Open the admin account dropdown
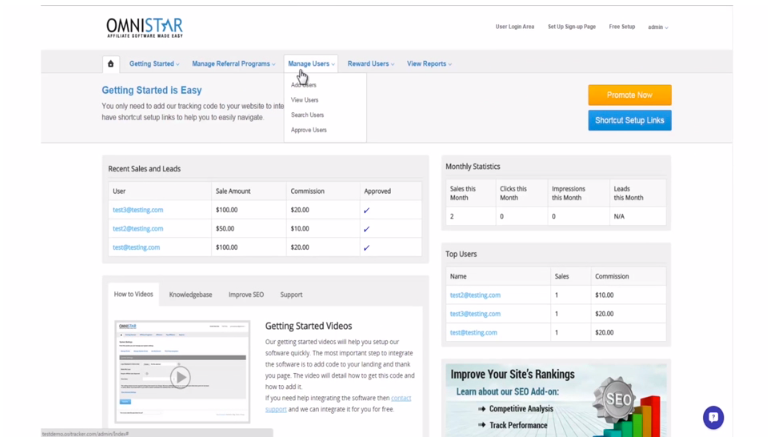The image size is (768, 448). pos(658,27)
